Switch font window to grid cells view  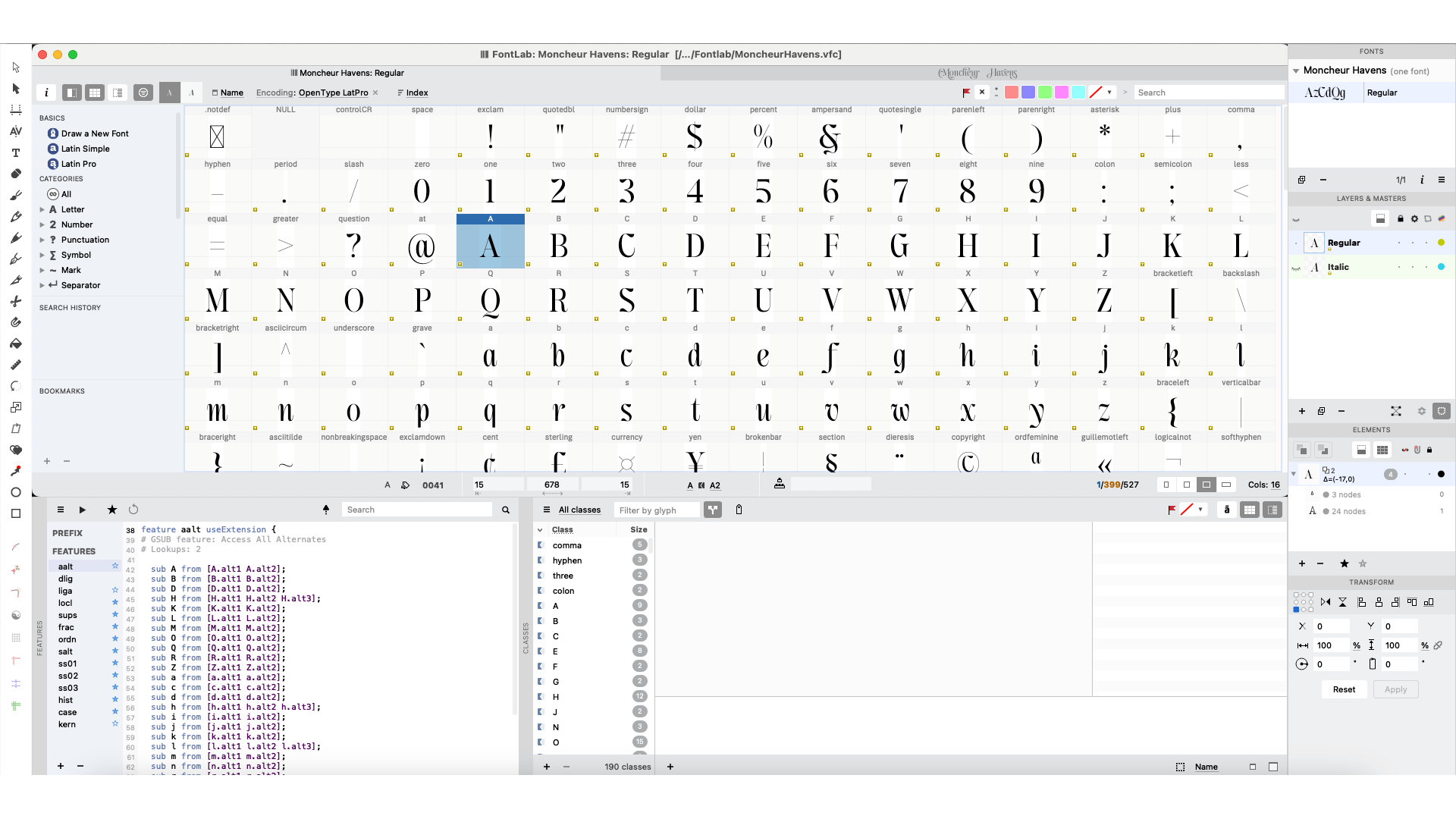(x=95, y=93)
